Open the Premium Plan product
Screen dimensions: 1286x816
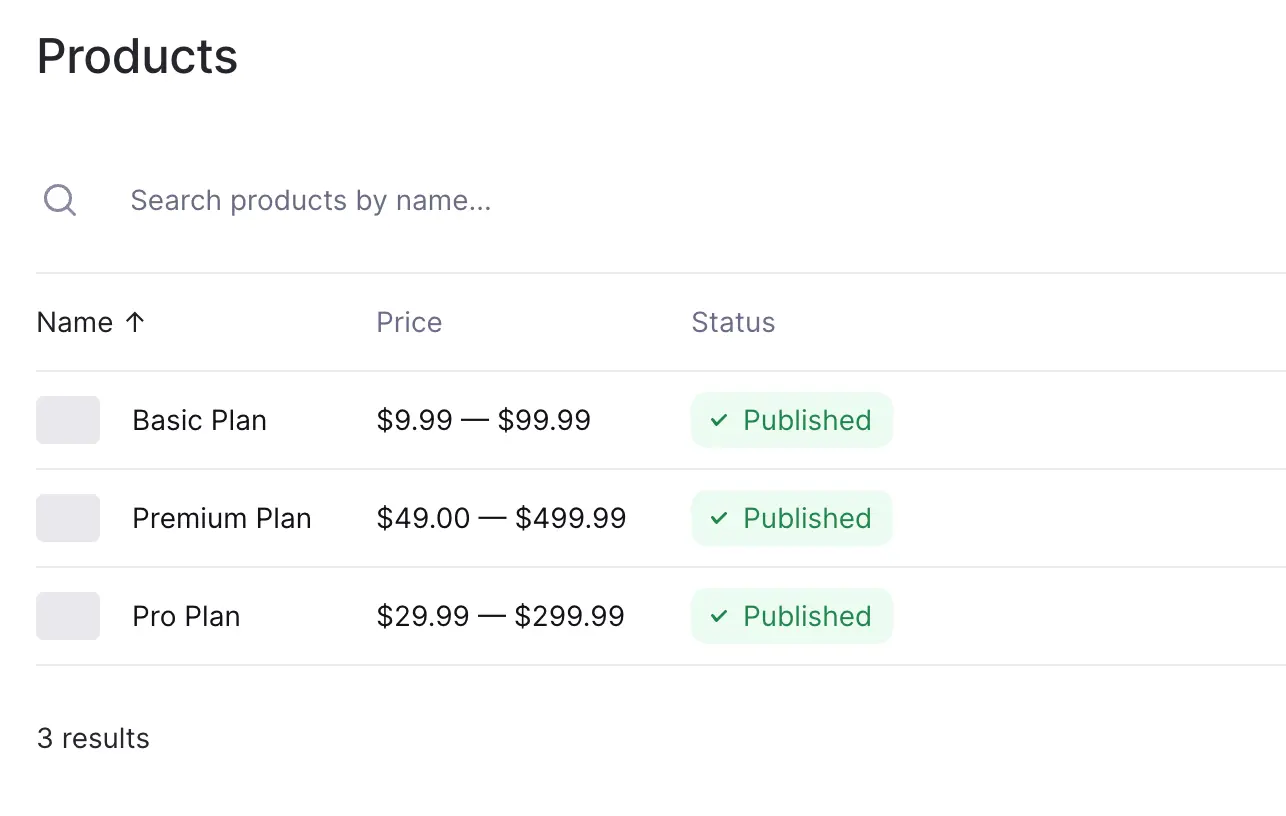pyautogui.click(x=221, y=518)
